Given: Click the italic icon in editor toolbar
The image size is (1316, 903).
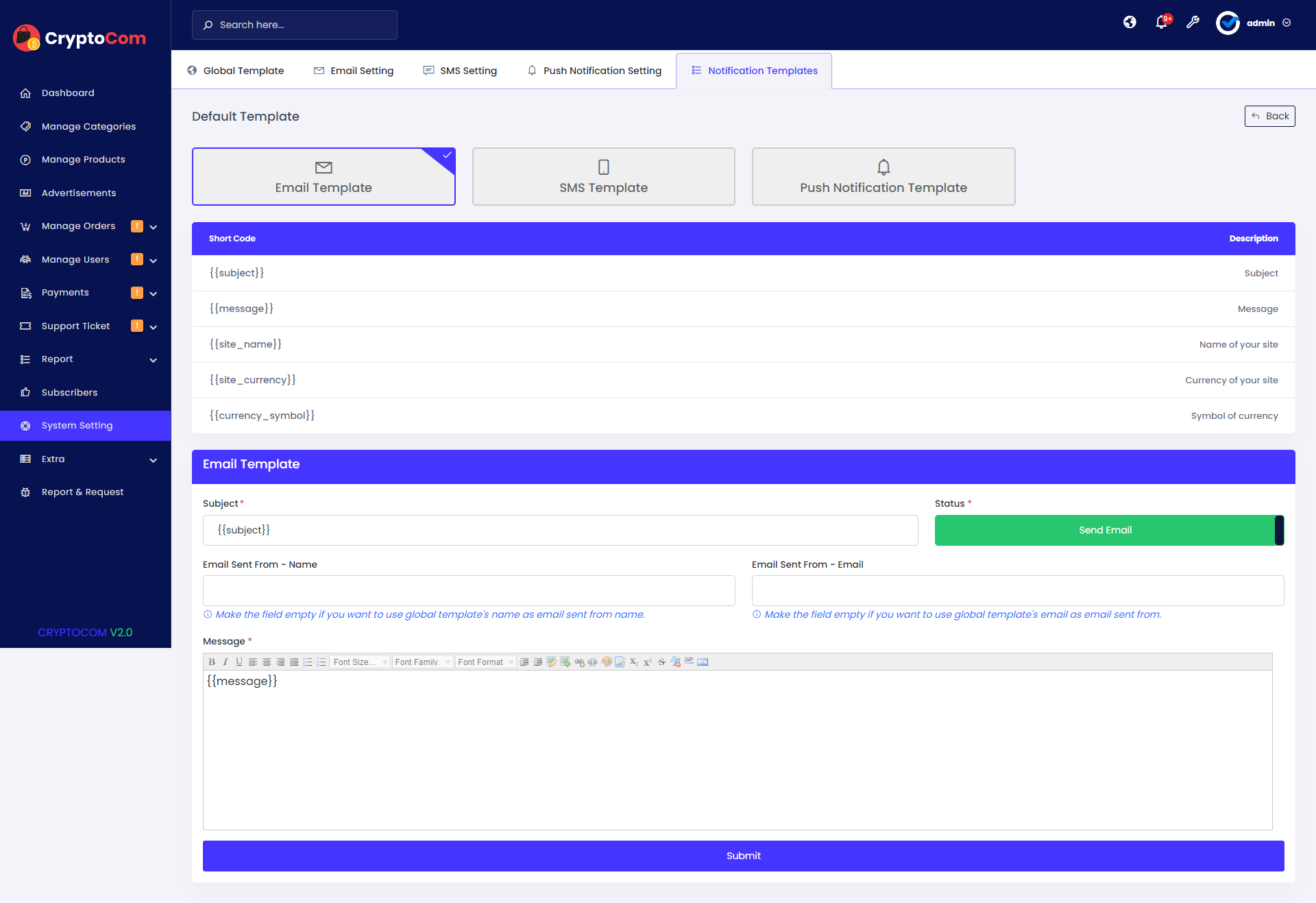Looking at the screenshot, I should pos(226,662).
